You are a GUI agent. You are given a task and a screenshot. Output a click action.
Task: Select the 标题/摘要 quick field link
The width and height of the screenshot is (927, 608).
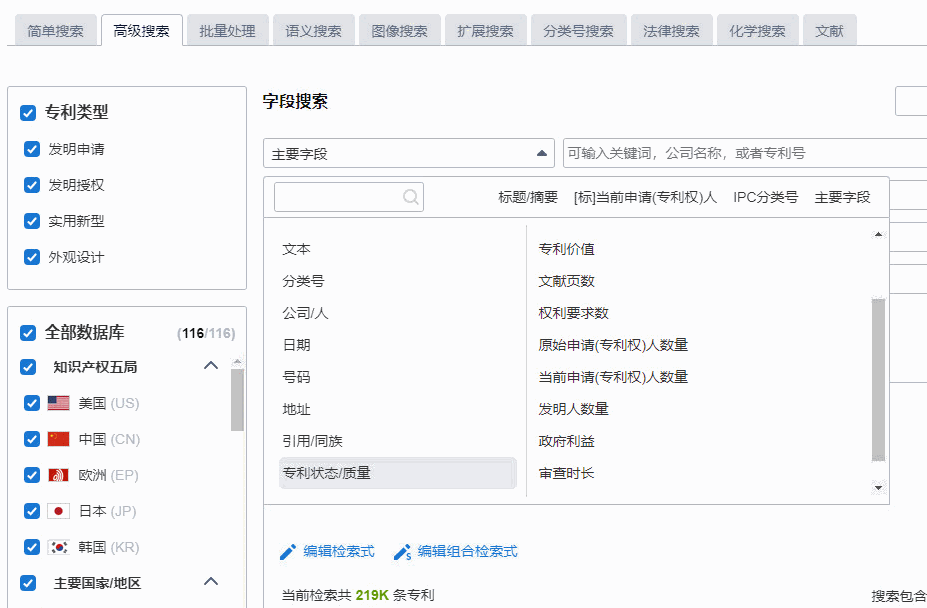(528, 197)
